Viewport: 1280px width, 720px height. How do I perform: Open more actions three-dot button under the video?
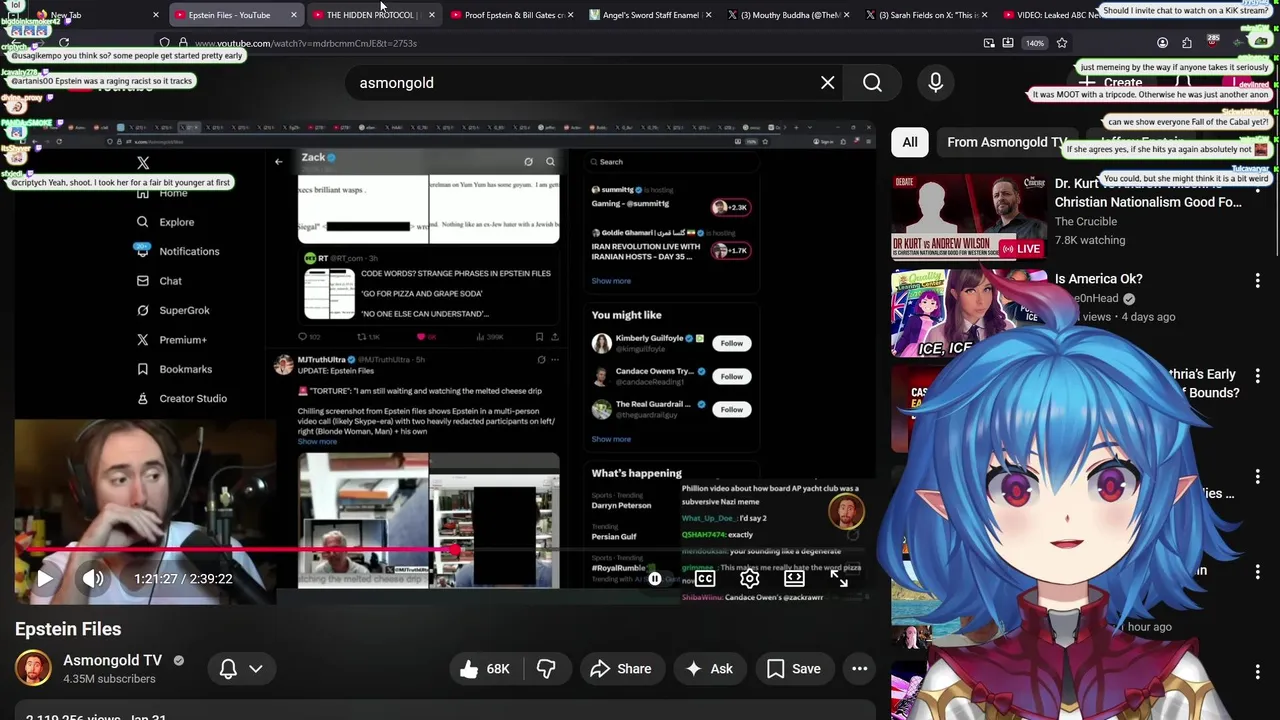click(859, 669)
